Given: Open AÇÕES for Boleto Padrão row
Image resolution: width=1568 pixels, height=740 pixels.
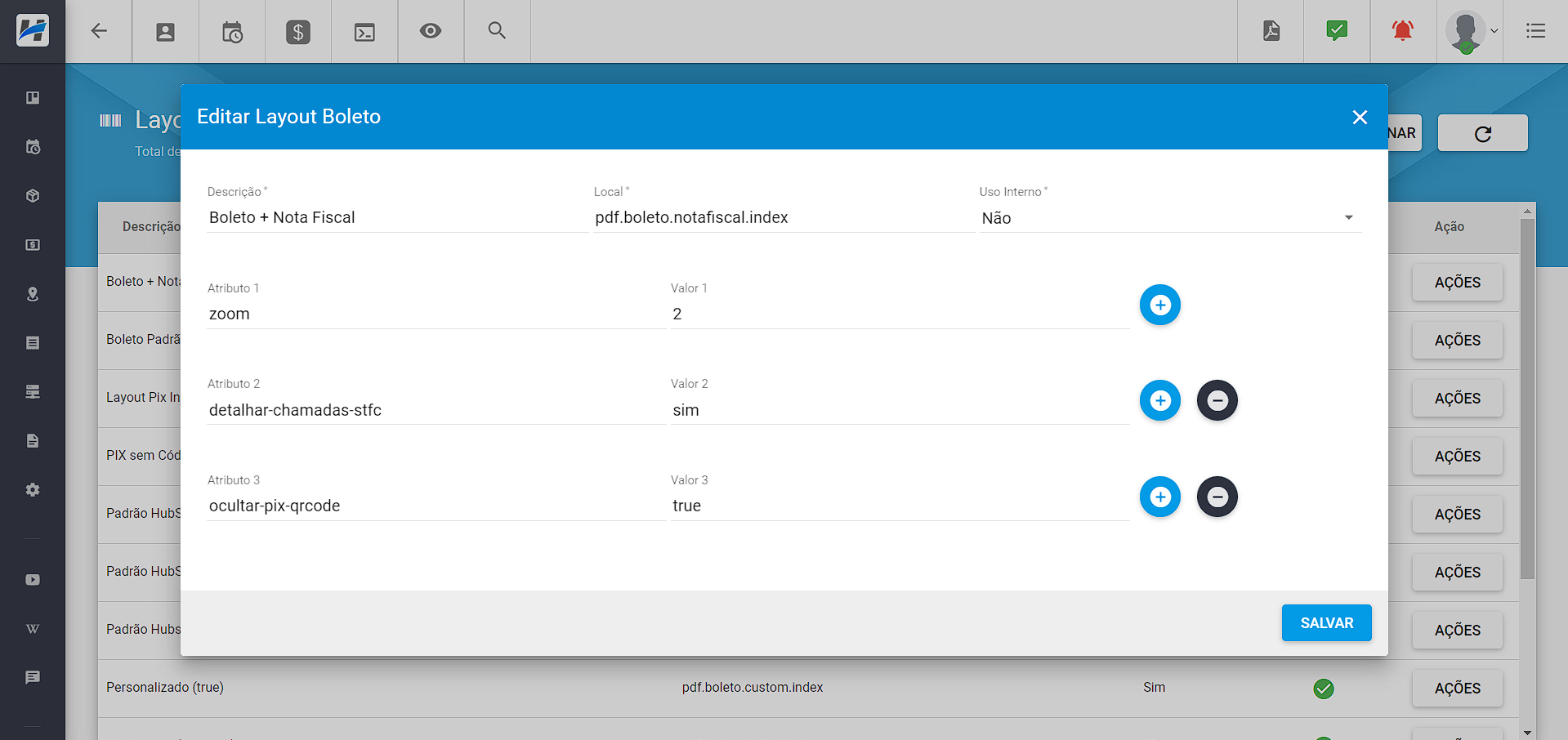Looking at the screenshot, I should (1457, 341).
